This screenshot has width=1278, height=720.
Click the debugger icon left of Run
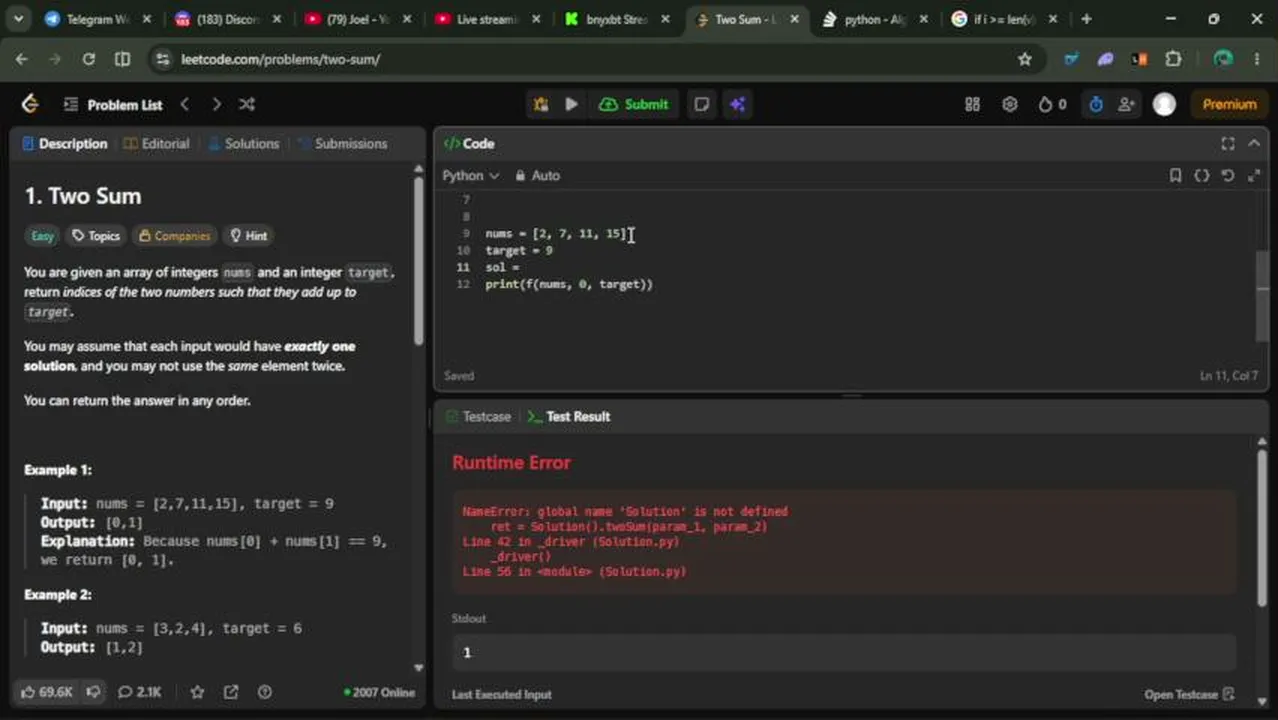click(541, 104)
